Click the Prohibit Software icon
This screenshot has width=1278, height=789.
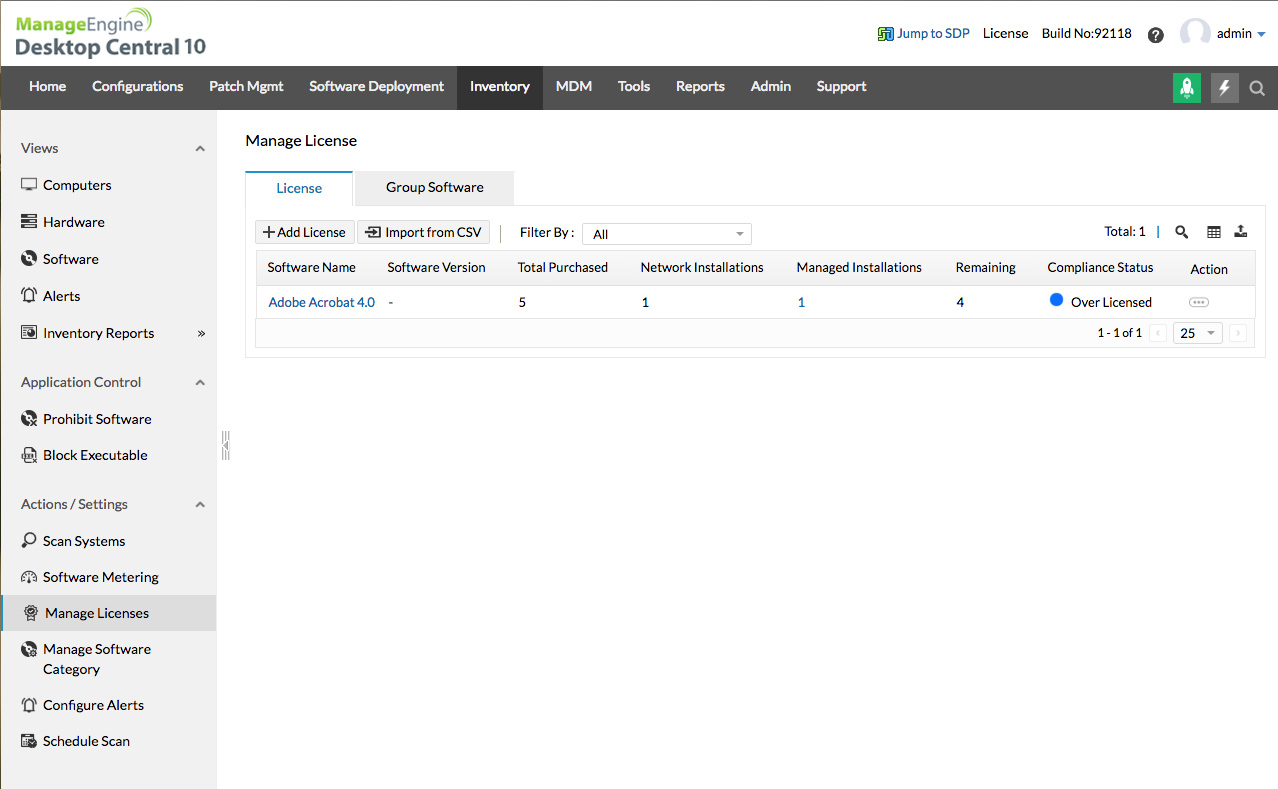pos(29,419)
